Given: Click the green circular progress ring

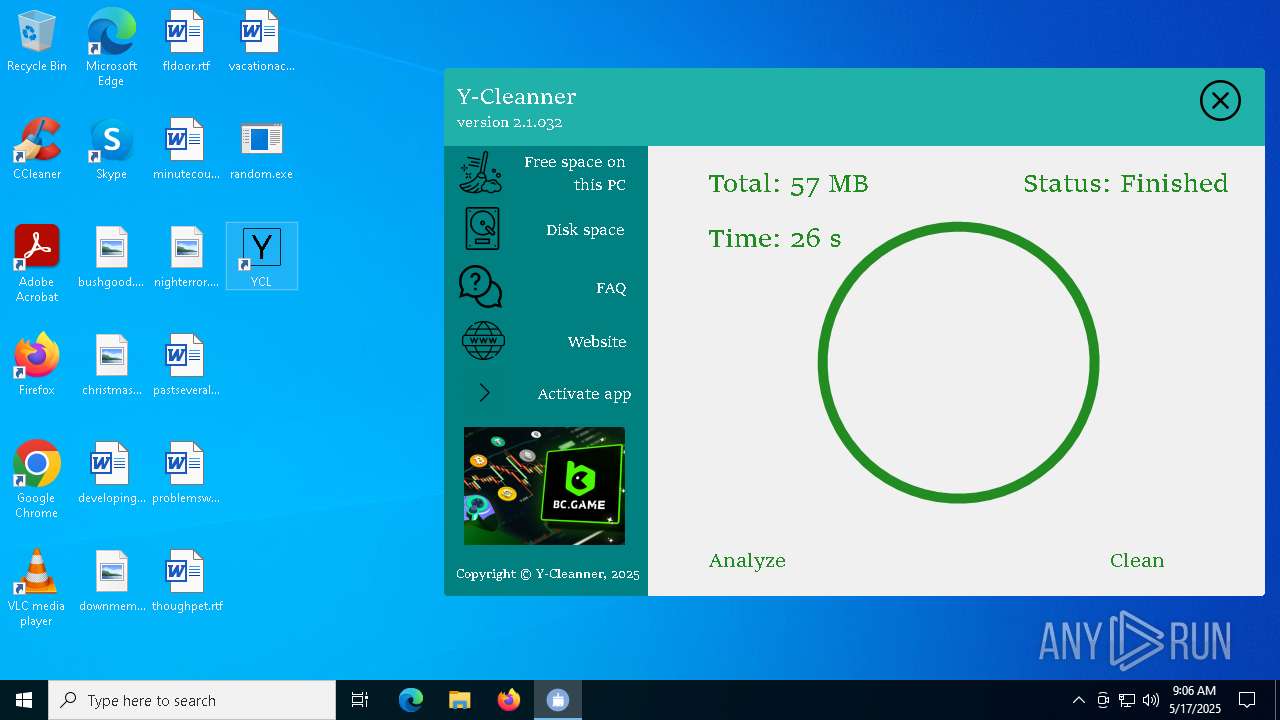Looking at the screenshot, I should pyautogui.click(x=958, y=362).
